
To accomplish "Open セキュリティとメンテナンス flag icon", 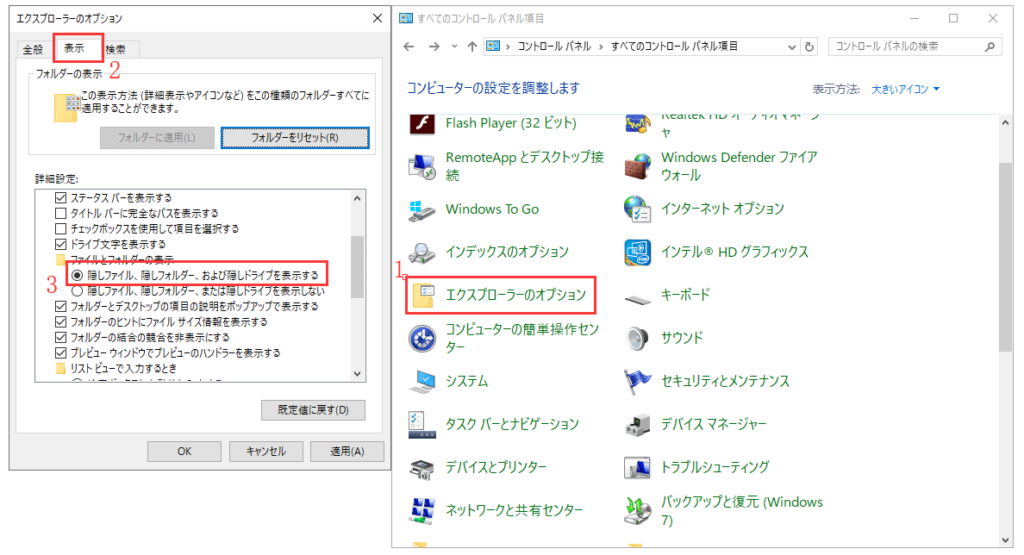I will (637, 382).
